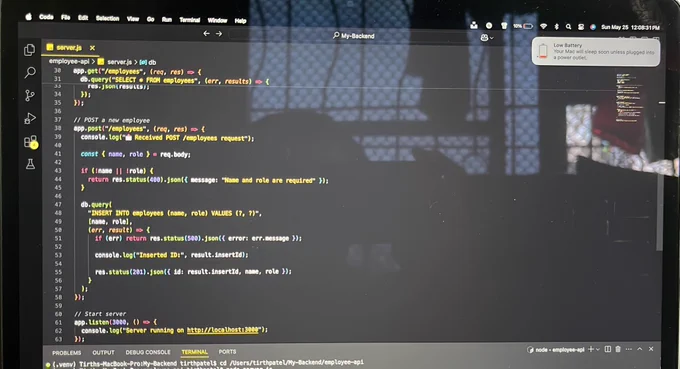Click the '// Start server' comment
This screenshot has width=680, height=369.
click(100, 313)
